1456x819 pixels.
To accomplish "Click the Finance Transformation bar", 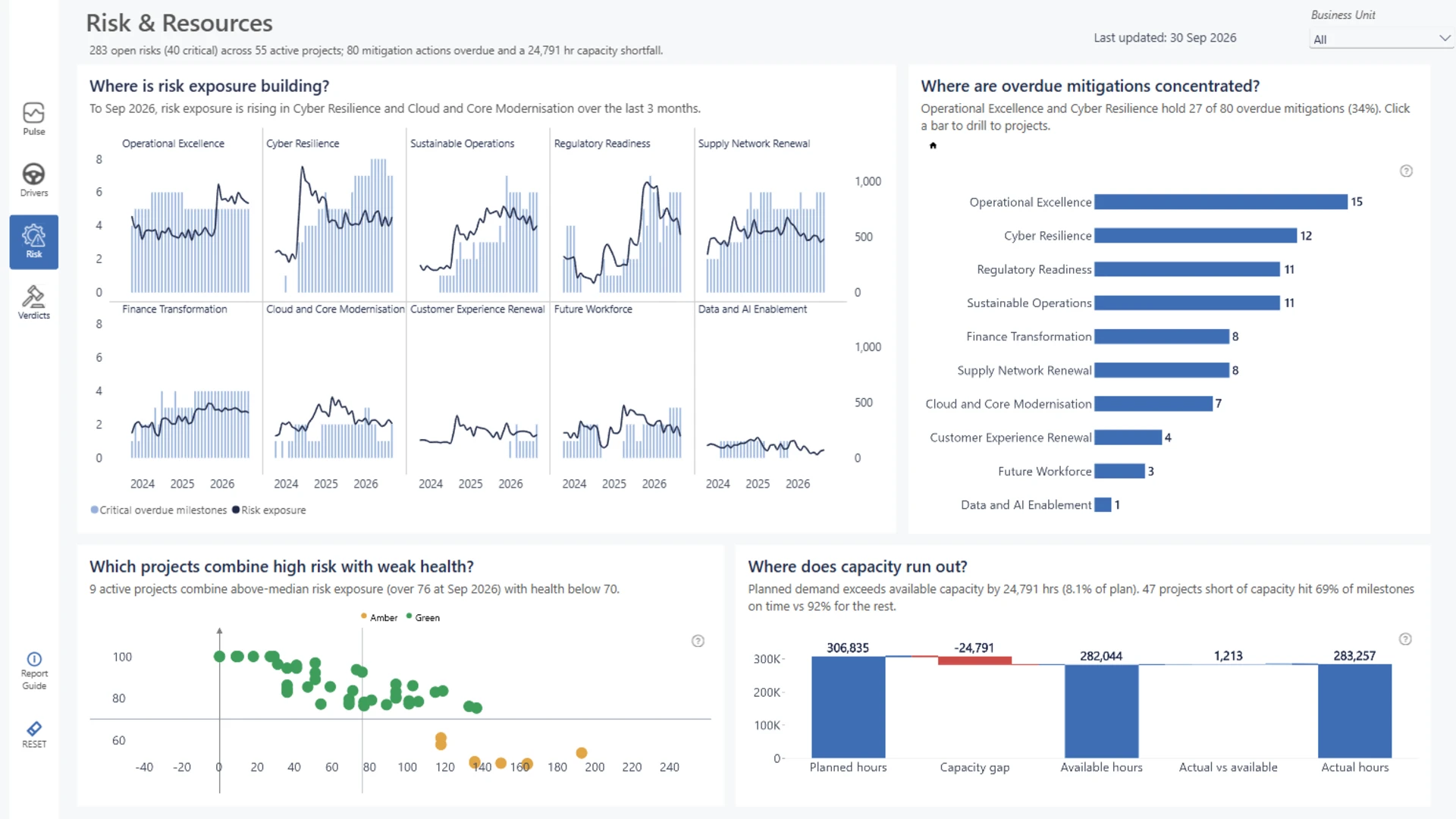I will pos(1162,337).
